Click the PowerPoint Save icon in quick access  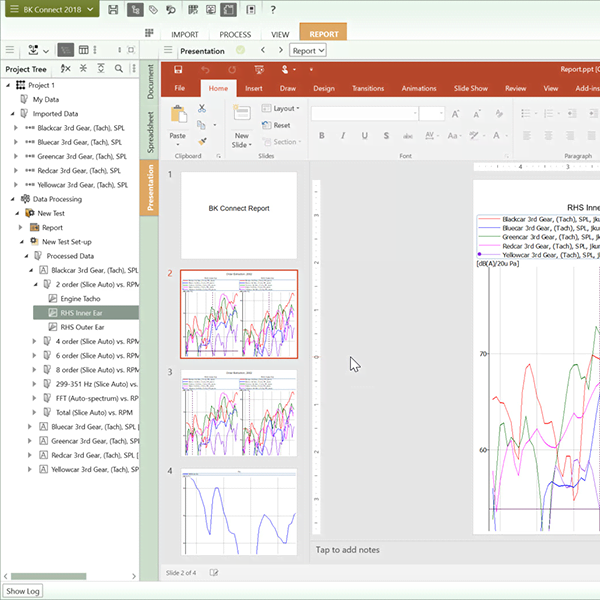178,70
